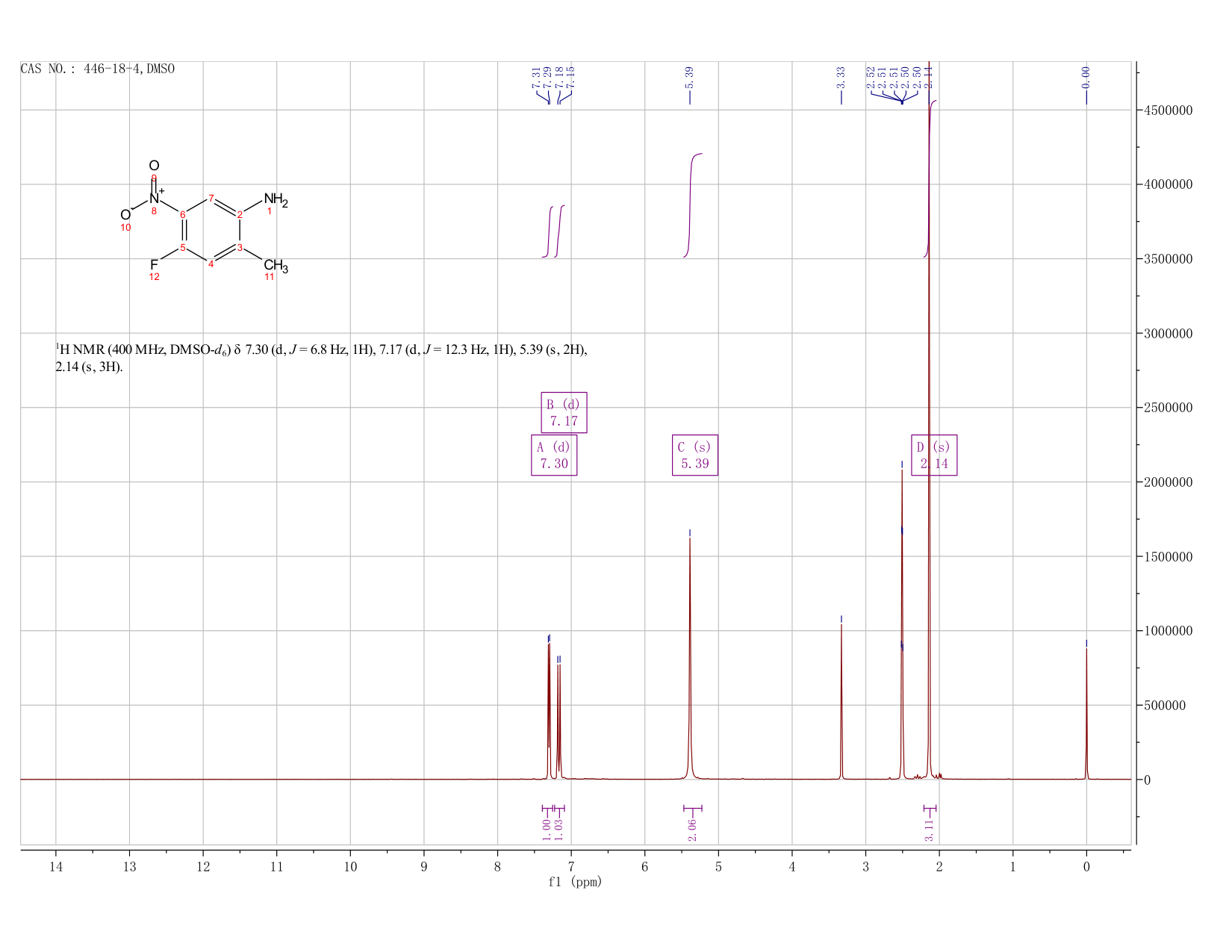Screen dimensions: 1232x952
Task: Click integral value 3.11 below baseline
Action: click(930, 830)
